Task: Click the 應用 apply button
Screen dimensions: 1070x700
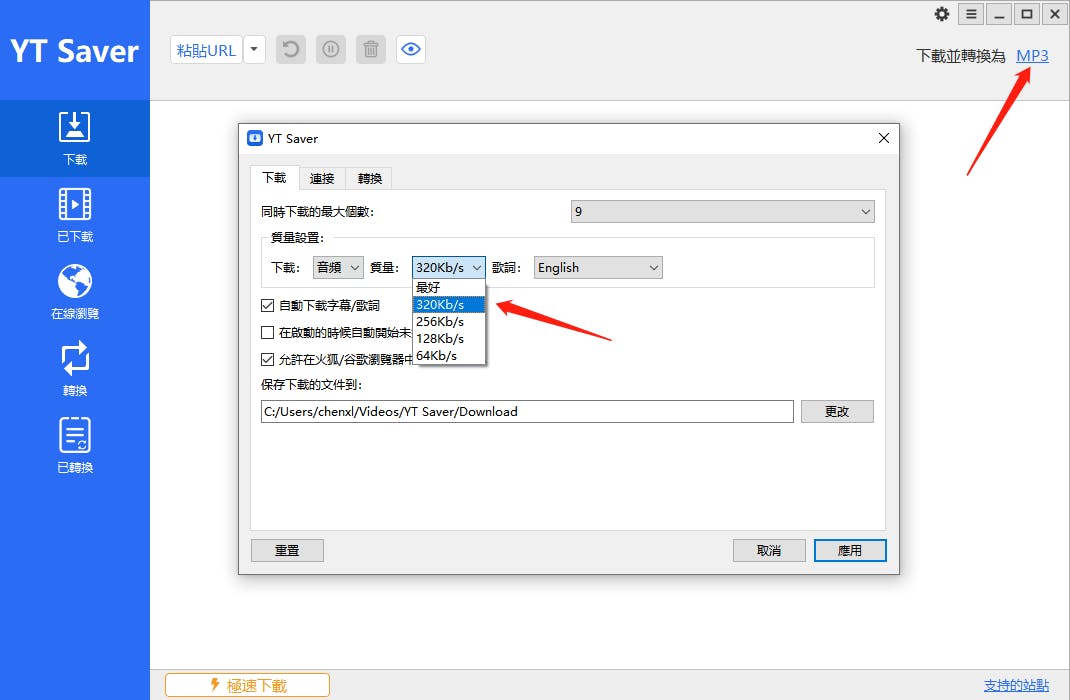Action: 850,551
